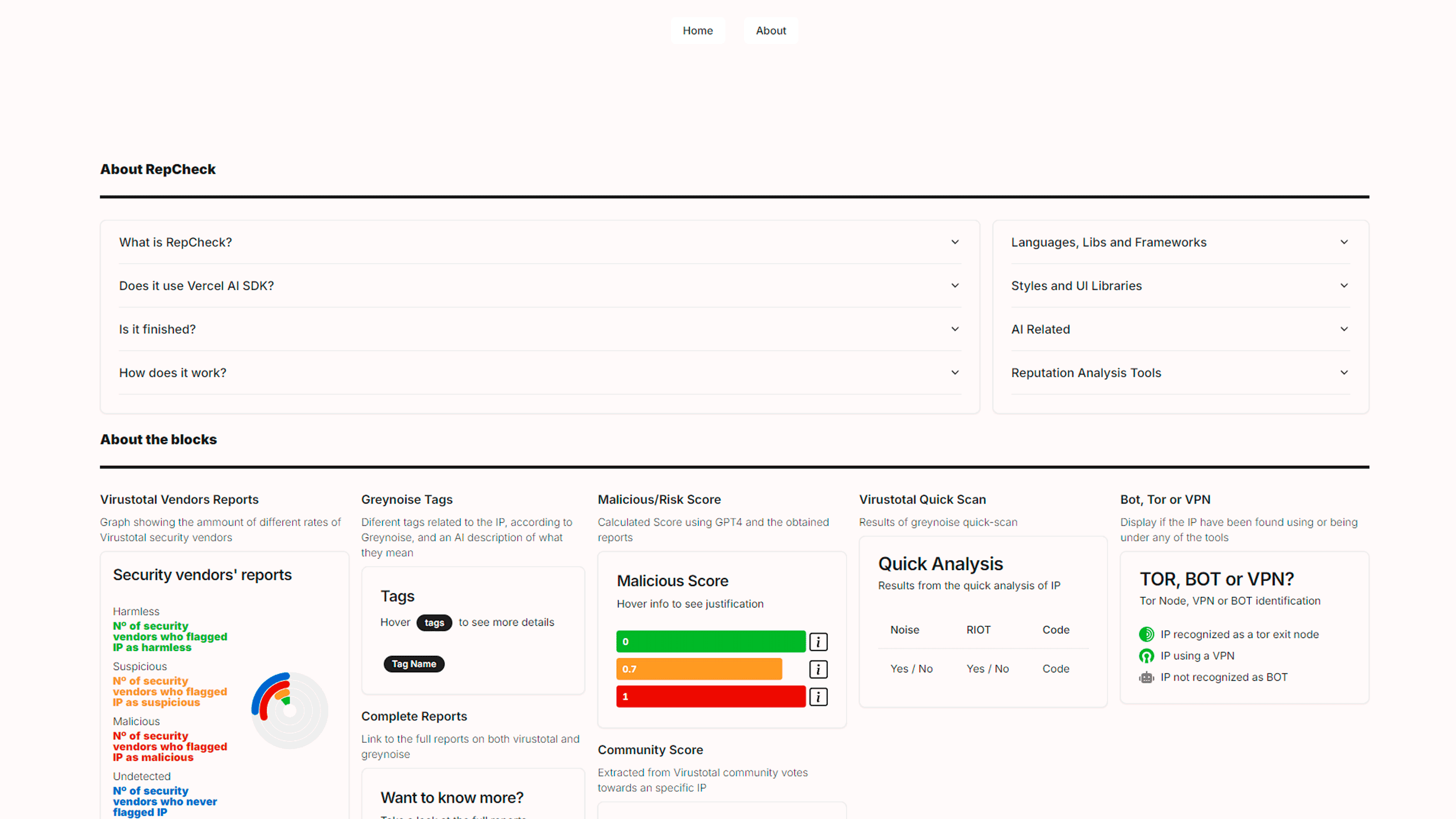
Task: Click the Tor exit node icon
Action: (x=1146, y=634)
